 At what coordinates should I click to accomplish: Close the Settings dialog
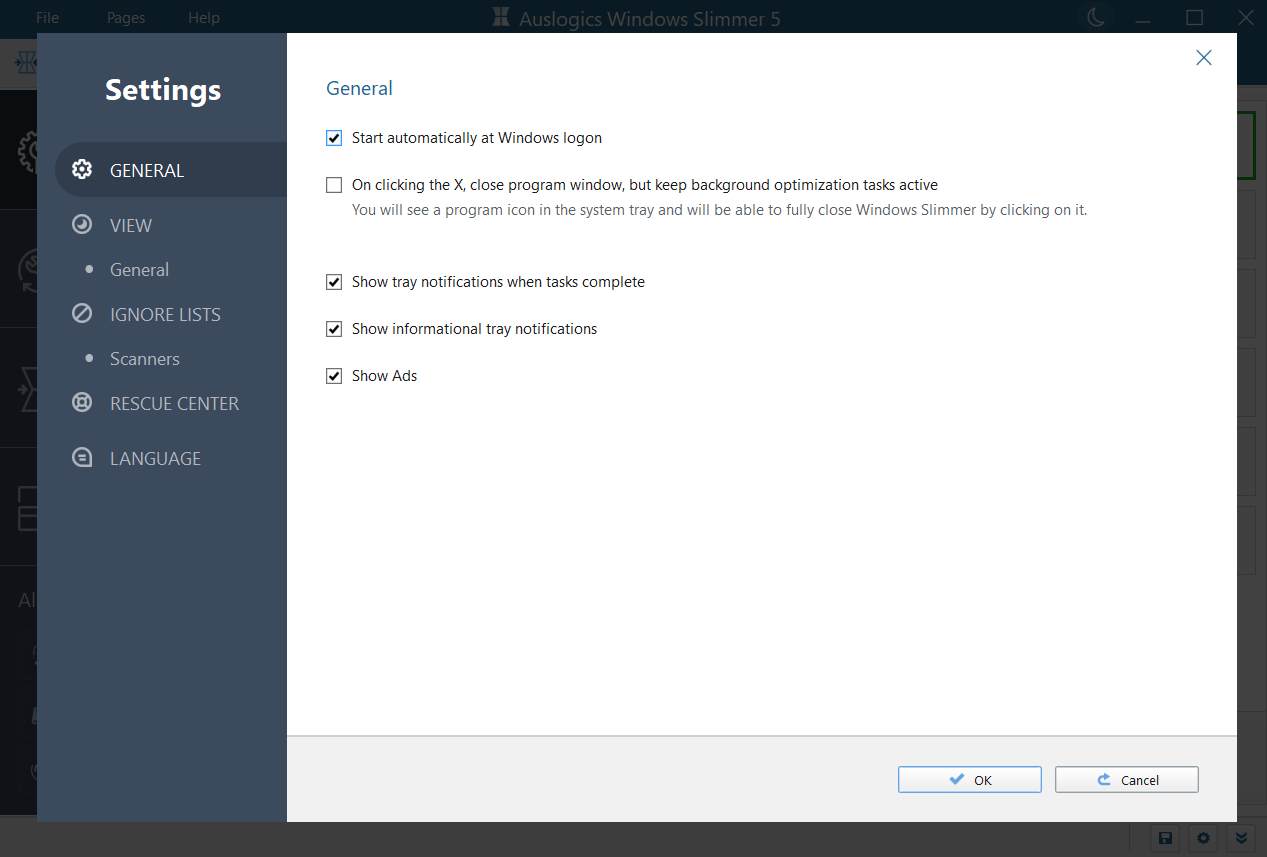click(1203, 57)
